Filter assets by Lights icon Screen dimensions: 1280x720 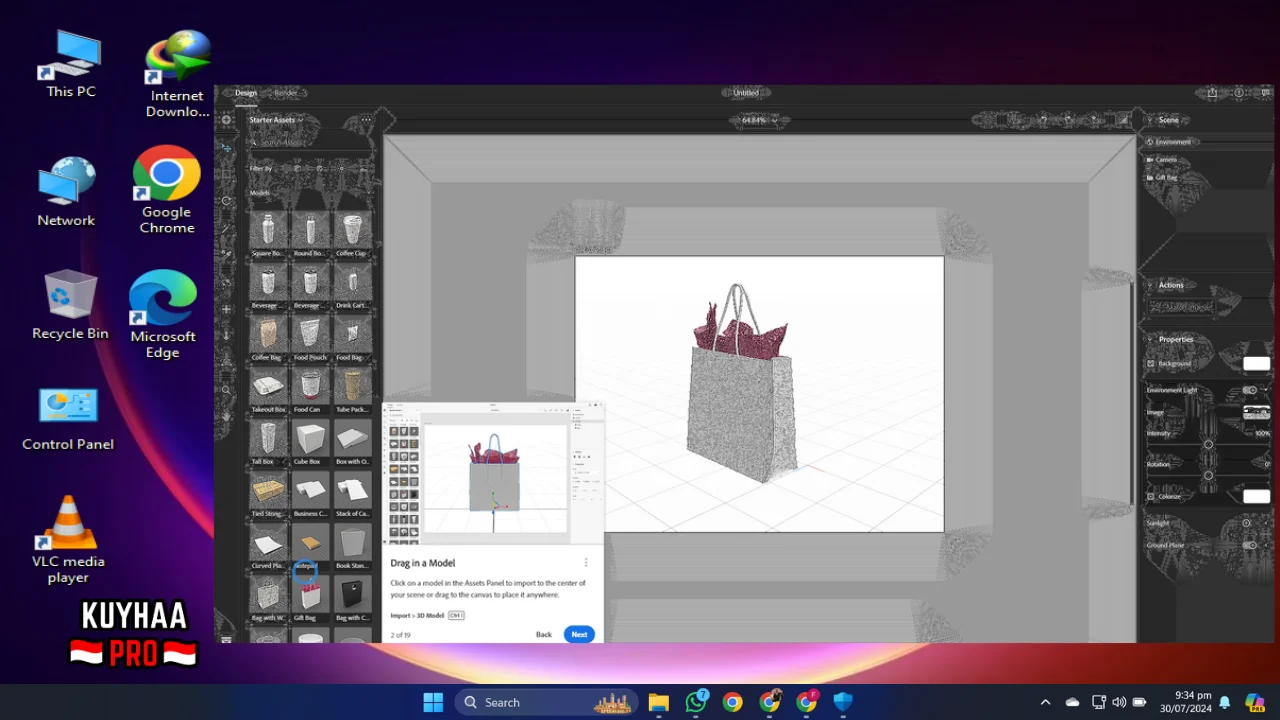[x=342, y=168]
